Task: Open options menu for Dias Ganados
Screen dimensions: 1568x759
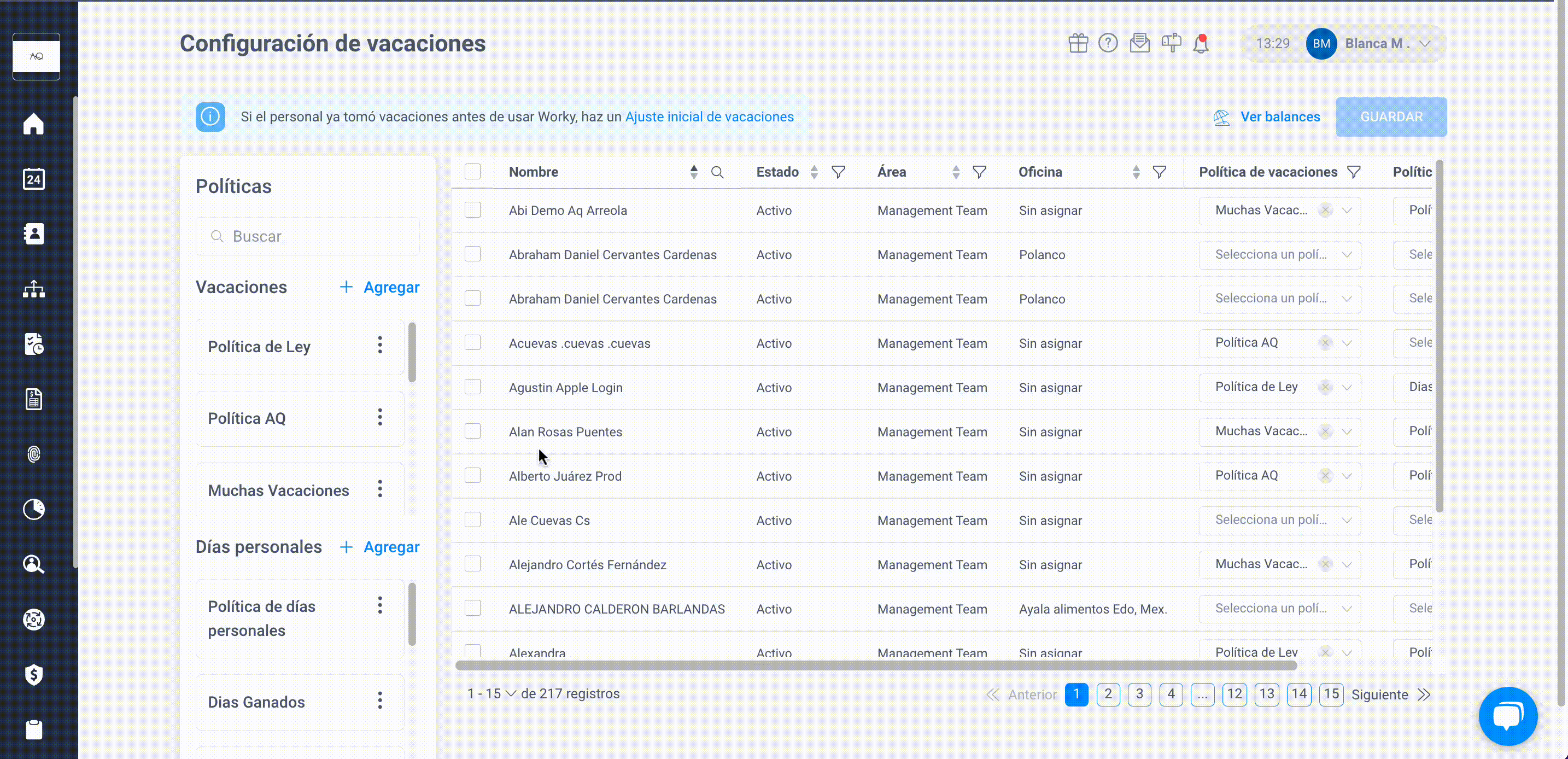Action: [380, 700]
